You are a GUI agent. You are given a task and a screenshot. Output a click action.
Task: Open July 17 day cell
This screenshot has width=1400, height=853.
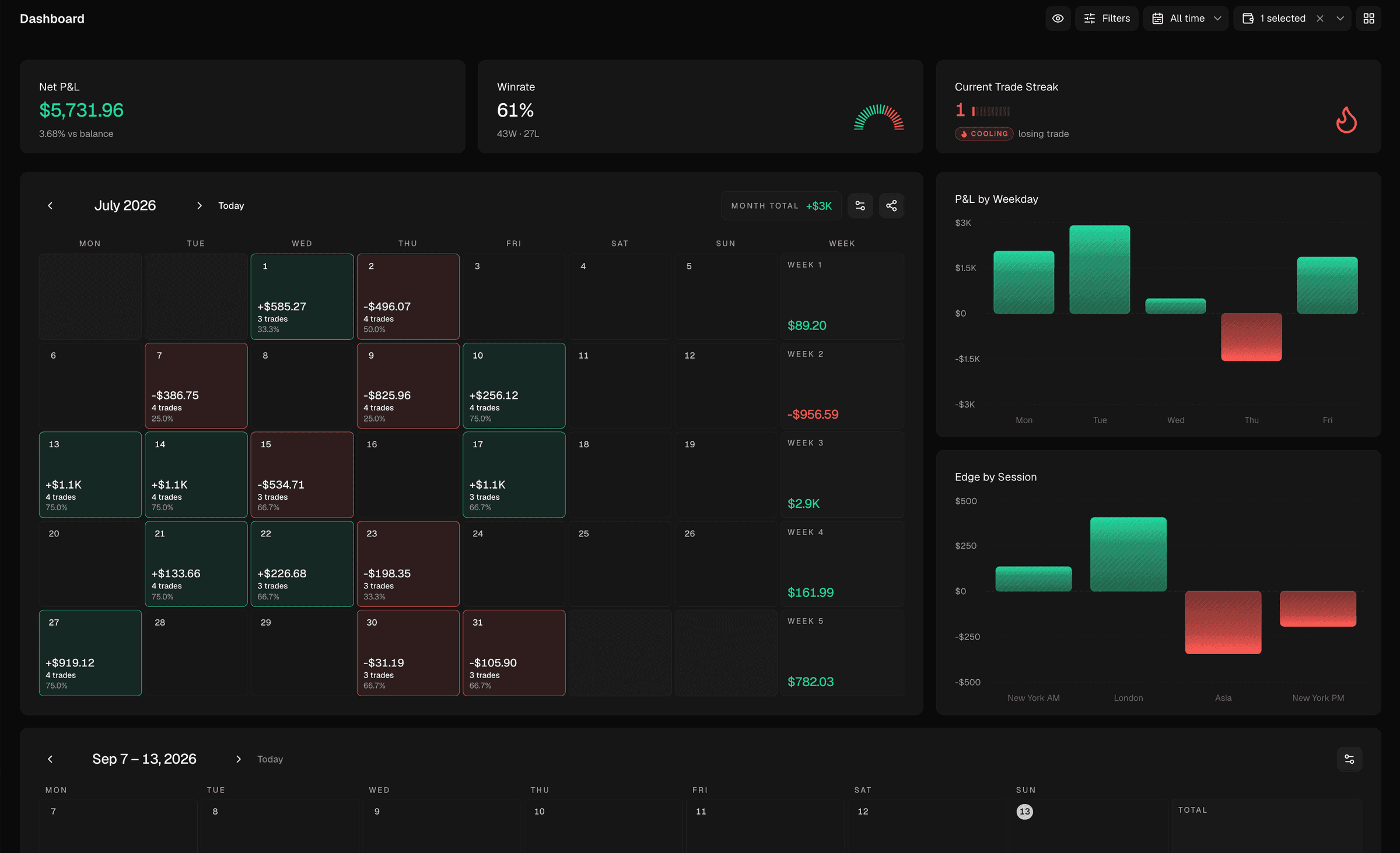click(514, 475)
